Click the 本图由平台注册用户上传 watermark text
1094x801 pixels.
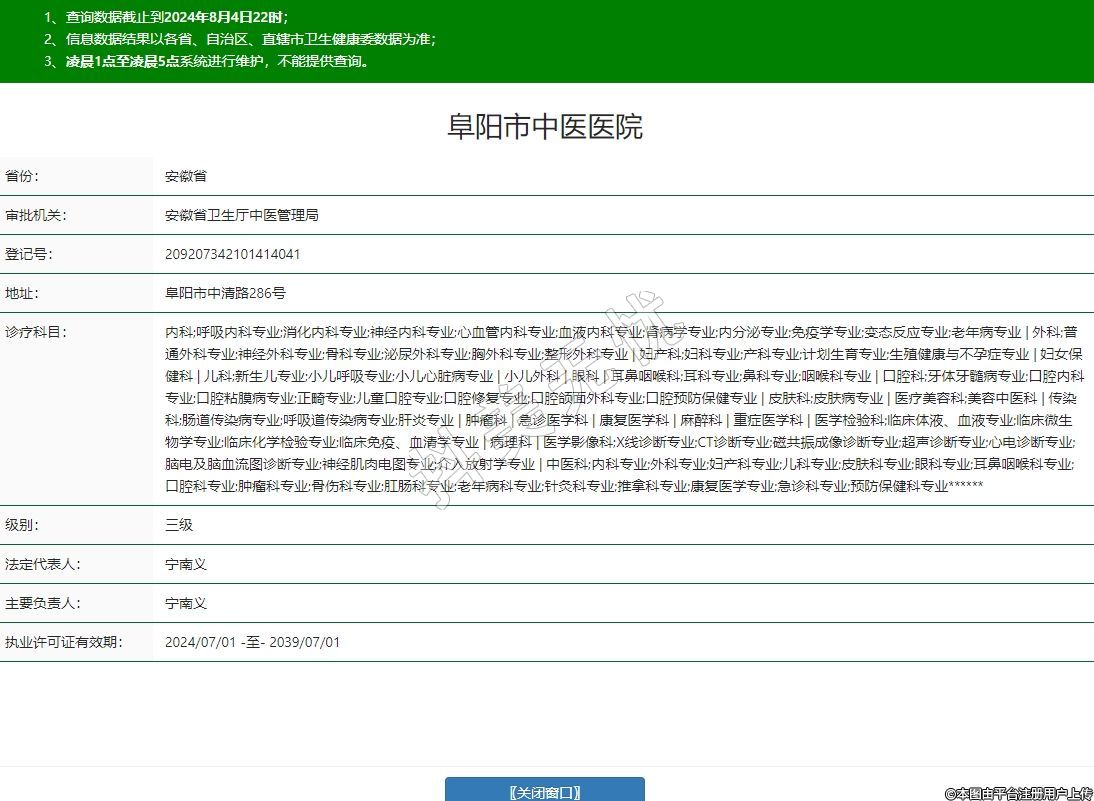pyautogui.click(x=1018, y=792)
